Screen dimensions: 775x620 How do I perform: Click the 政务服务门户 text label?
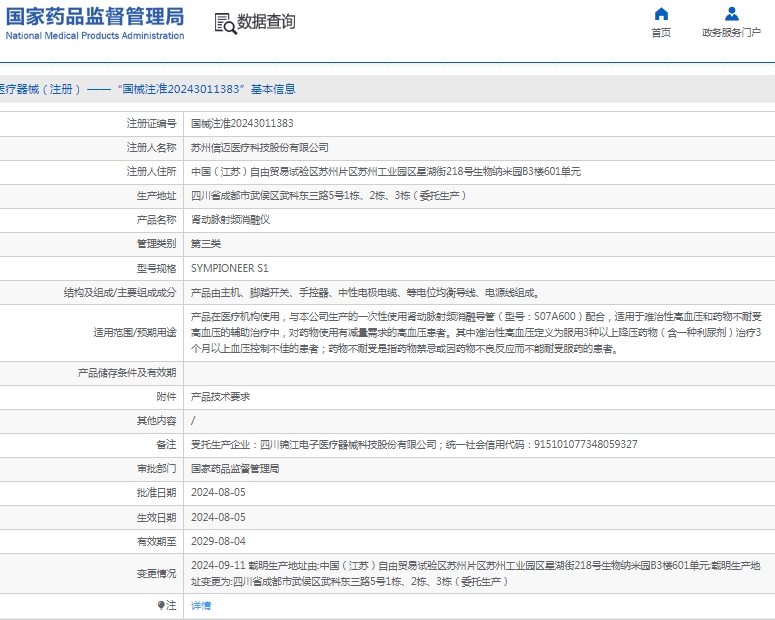pyautogui.click(x=732, y=33)
